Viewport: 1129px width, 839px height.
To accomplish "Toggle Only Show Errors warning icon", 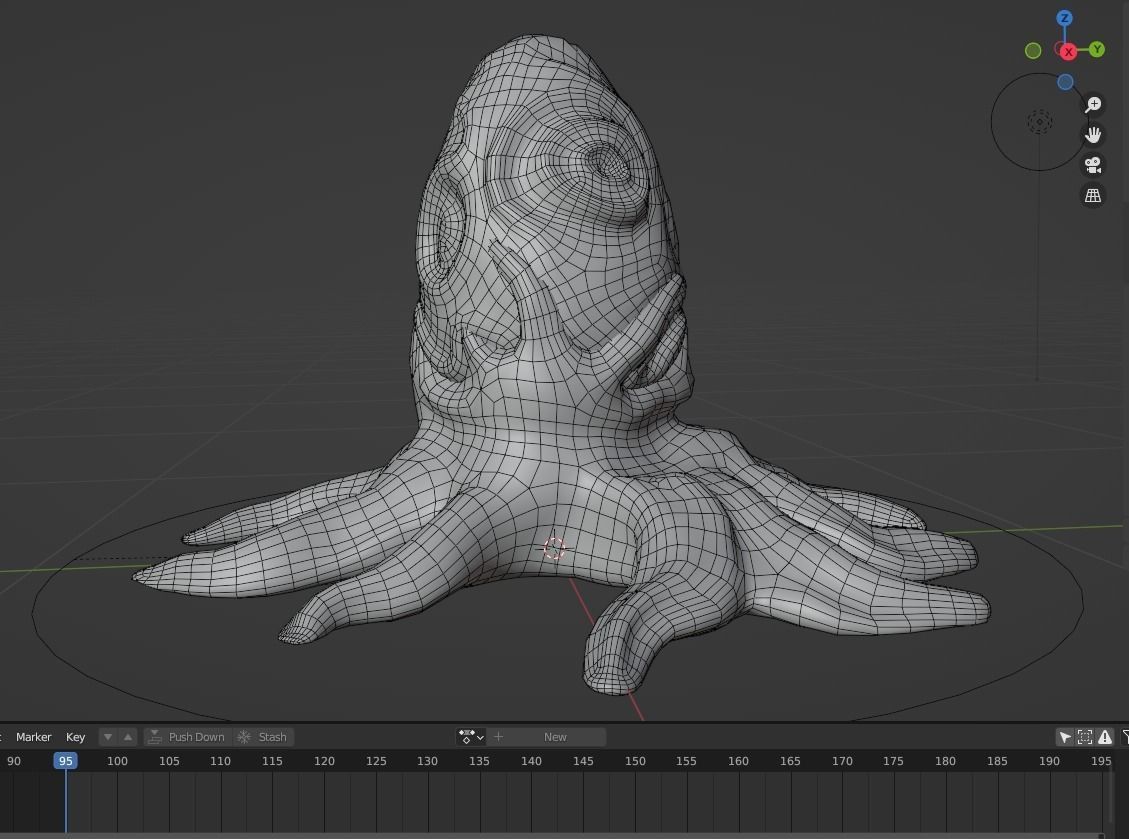I will coord(1105,737).
